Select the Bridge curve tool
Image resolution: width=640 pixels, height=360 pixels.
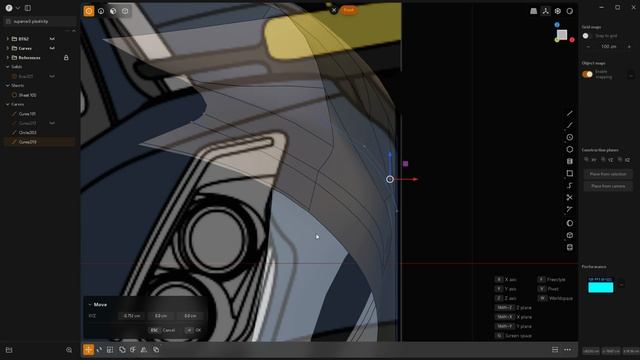point(569,209)
